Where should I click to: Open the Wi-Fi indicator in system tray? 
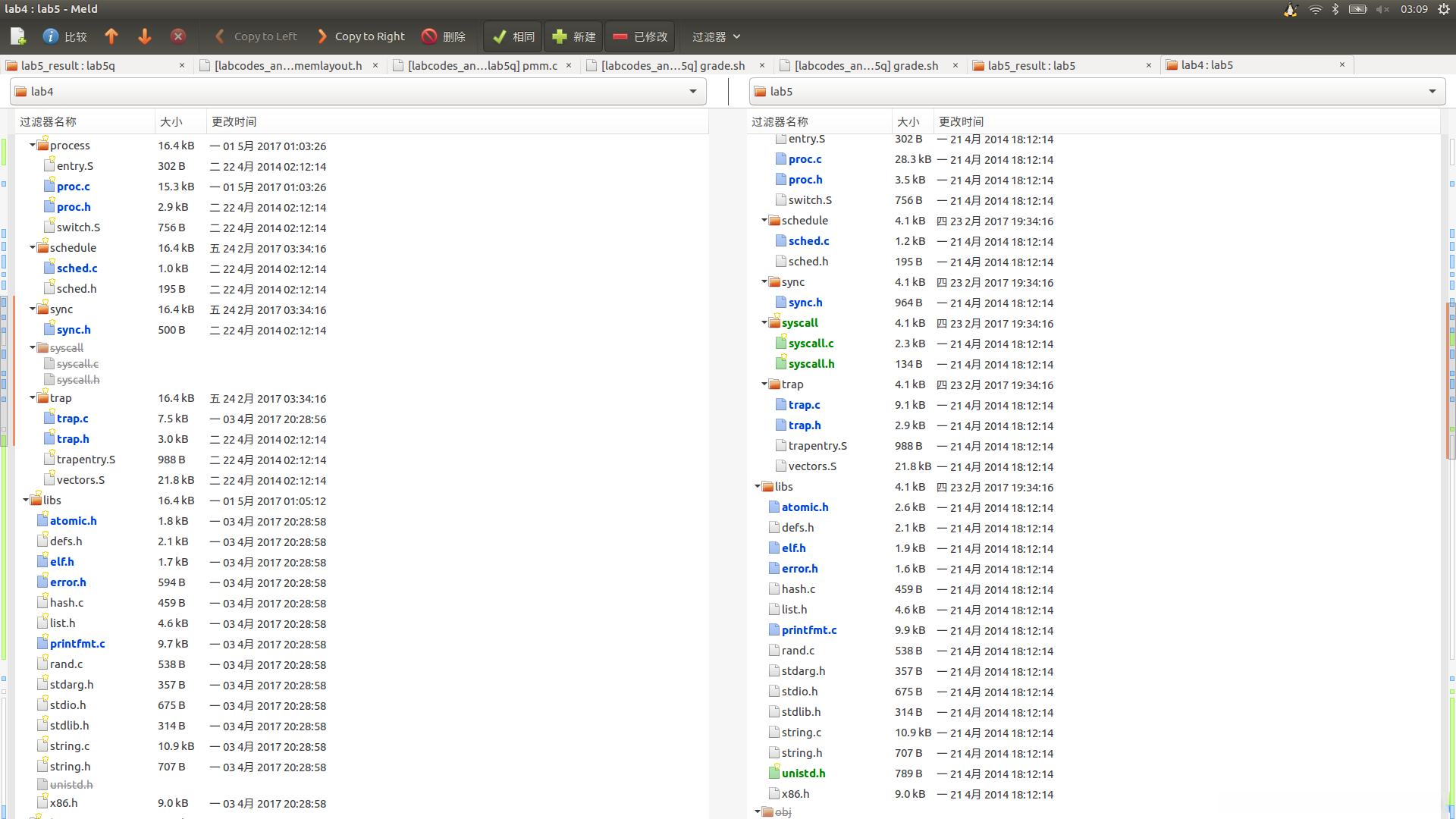[x=1316, y=9]
